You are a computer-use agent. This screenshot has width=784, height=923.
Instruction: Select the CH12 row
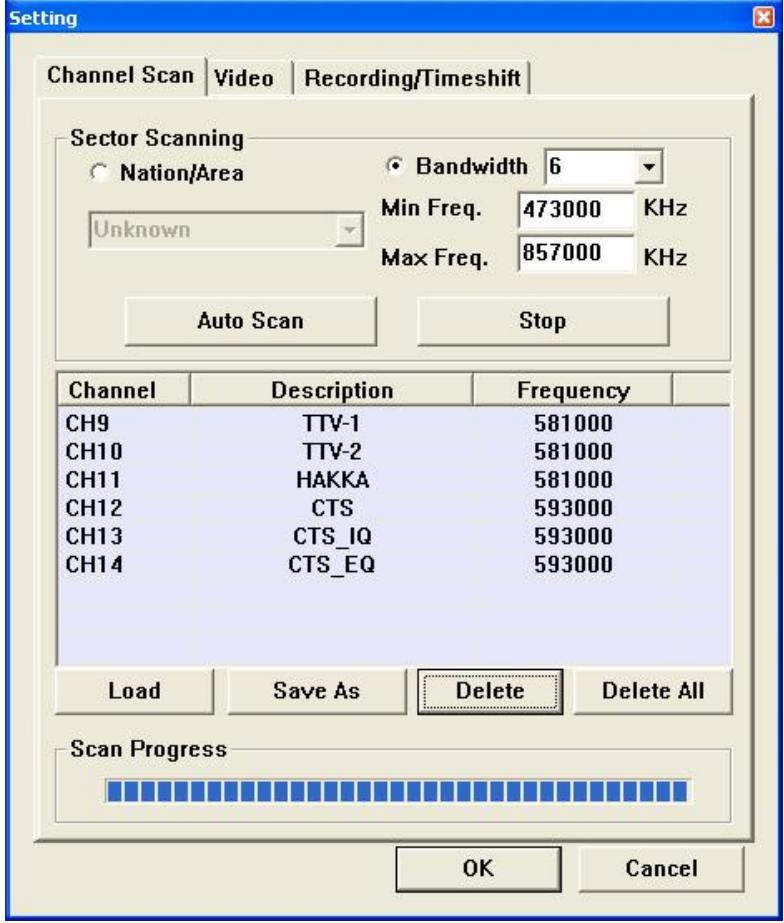[394, 508]
